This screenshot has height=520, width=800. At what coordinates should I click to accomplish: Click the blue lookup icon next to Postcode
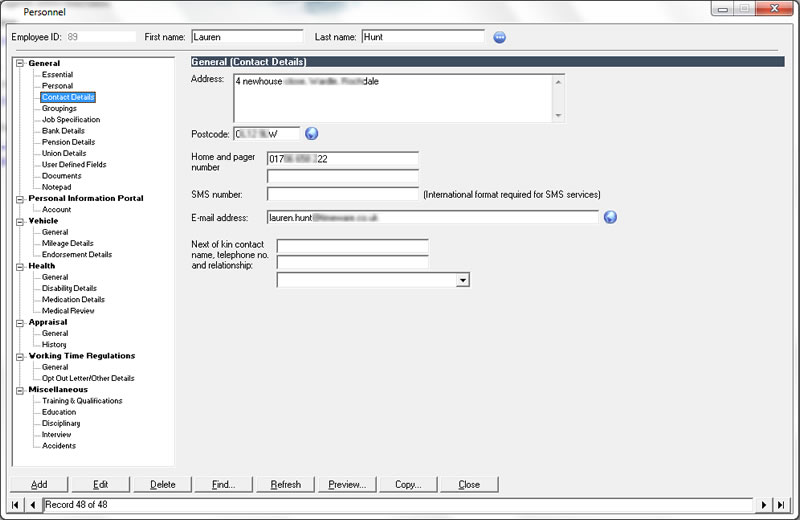click(x=311, y=133)
